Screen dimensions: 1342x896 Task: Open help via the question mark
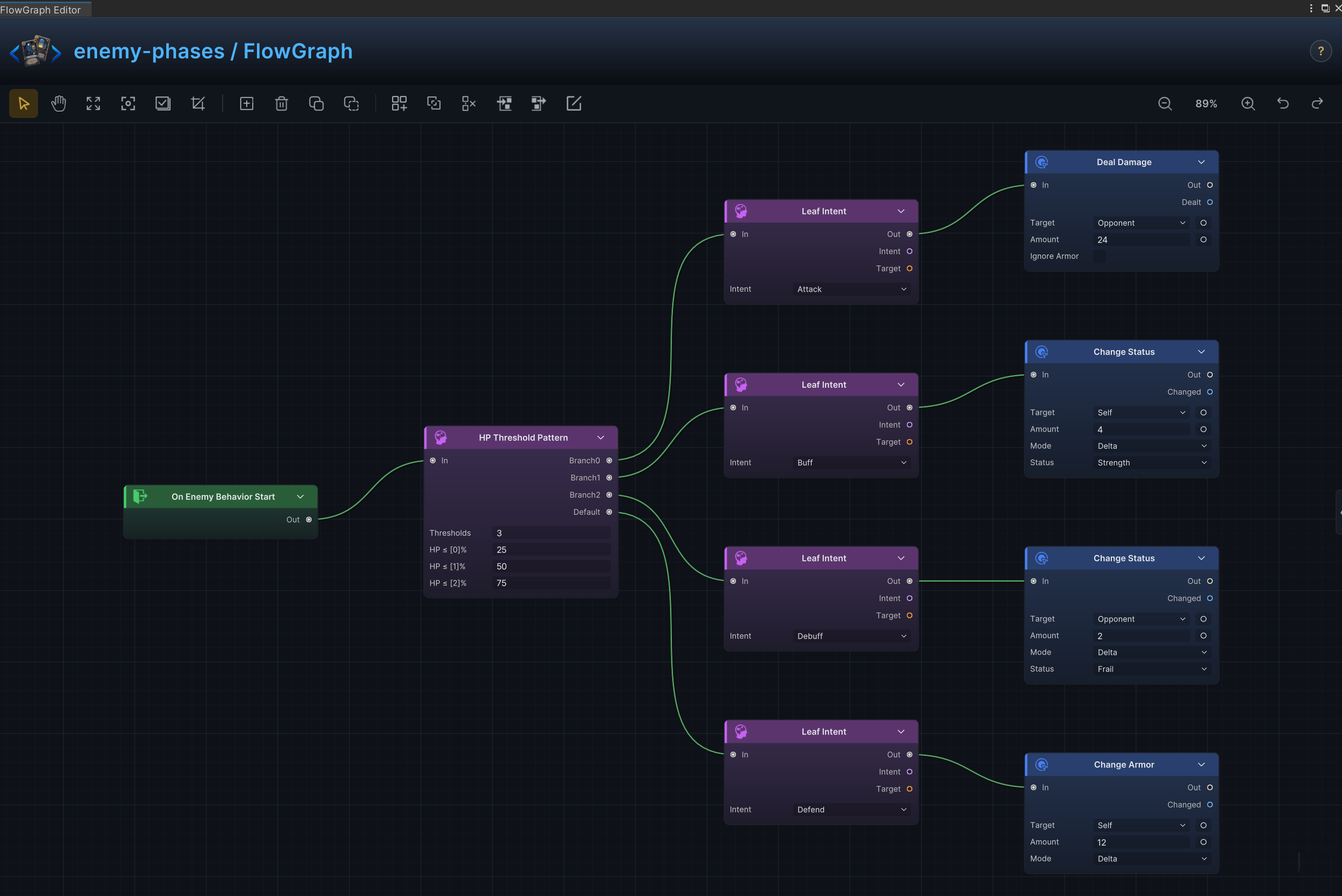(x=1321, y=51)
